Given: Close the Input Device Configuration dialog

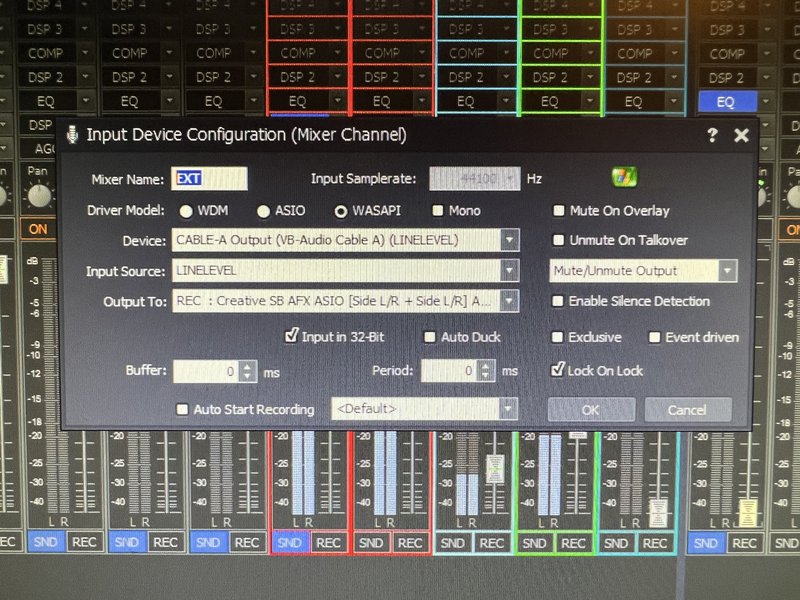Looking at the screenshot, I should pyautogui.click(x=741, y=135).
